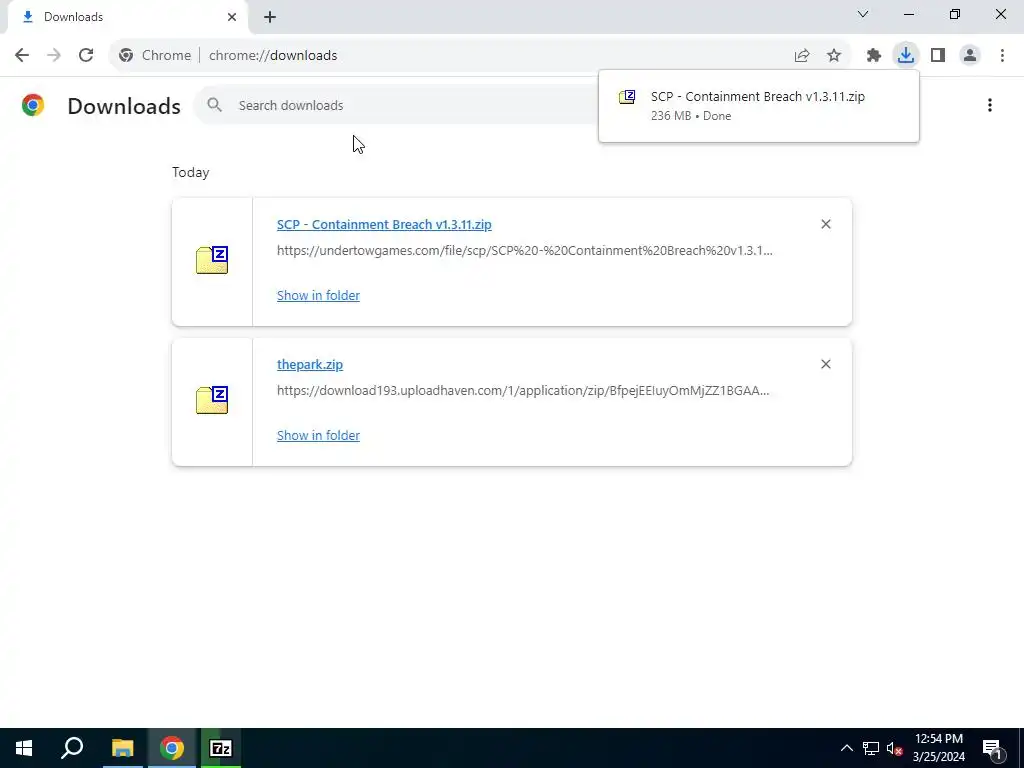Switch to the Downloads tab
This screenshot has height=768, width=1024.
click(x=123, y=17)
